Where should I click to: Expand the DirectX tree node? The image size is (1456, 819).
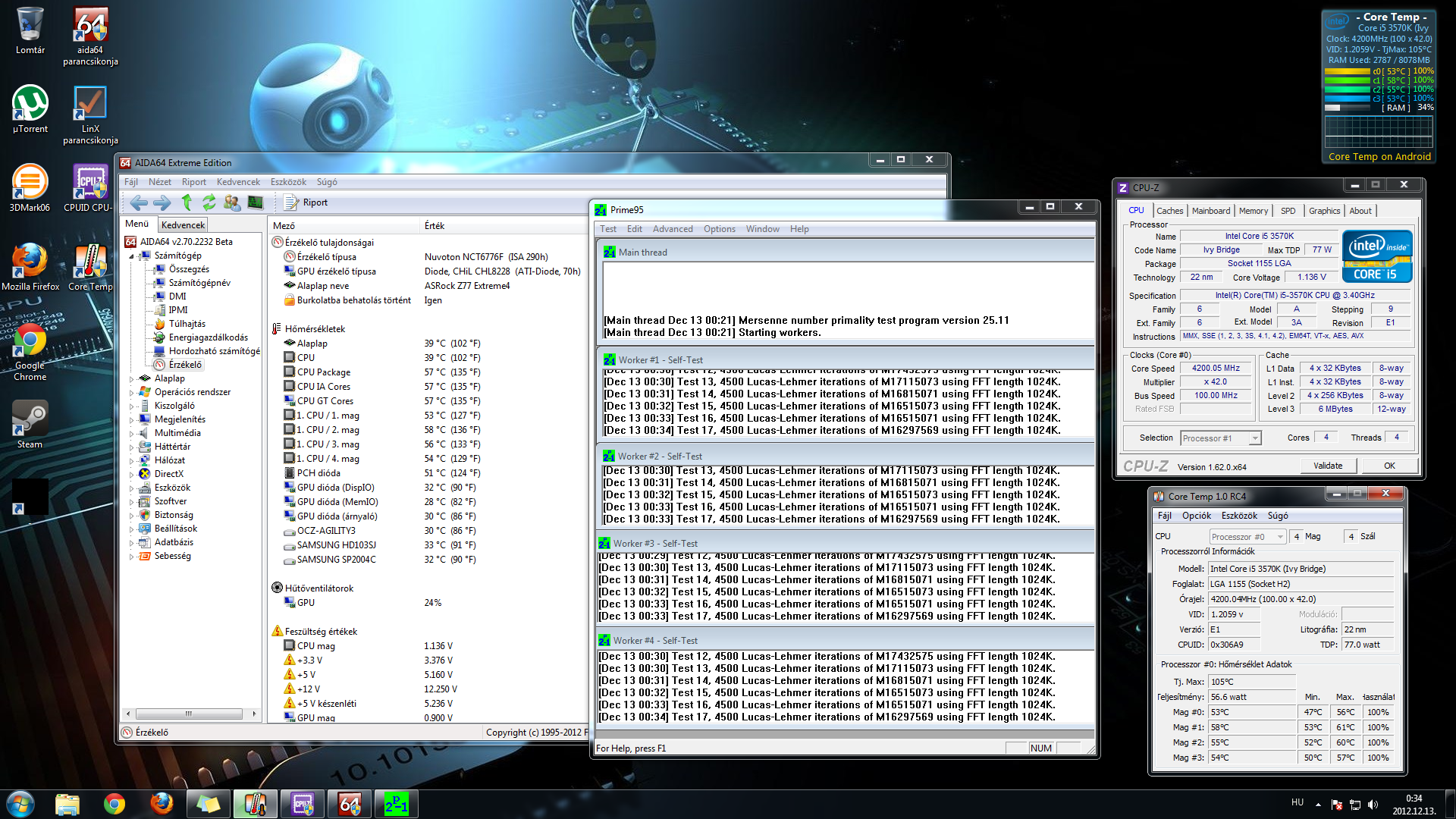tap(131, 475)
